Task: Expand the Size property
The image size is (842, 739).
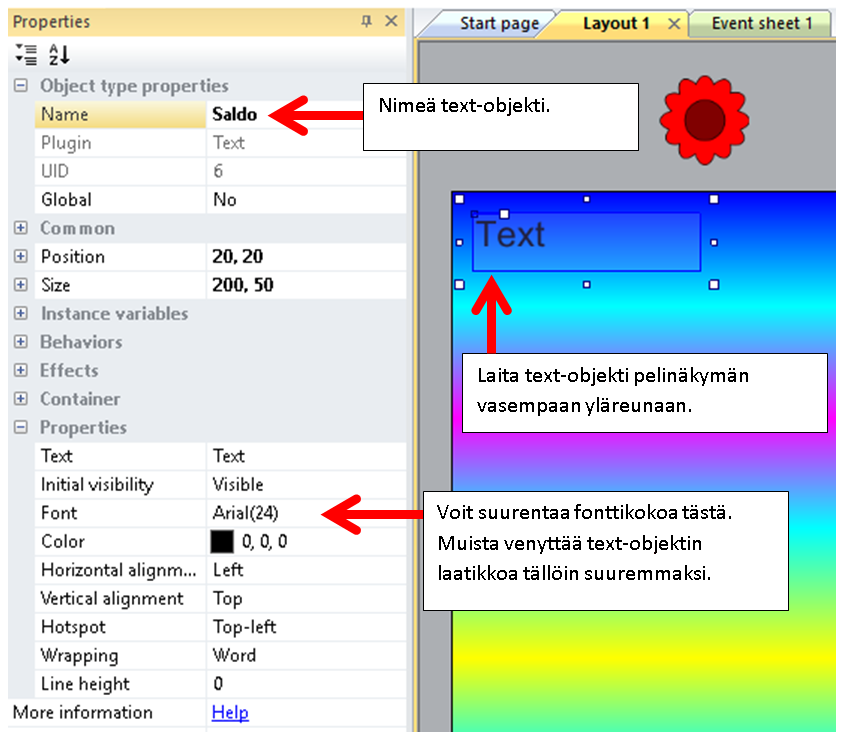Action: click(20, 285)
